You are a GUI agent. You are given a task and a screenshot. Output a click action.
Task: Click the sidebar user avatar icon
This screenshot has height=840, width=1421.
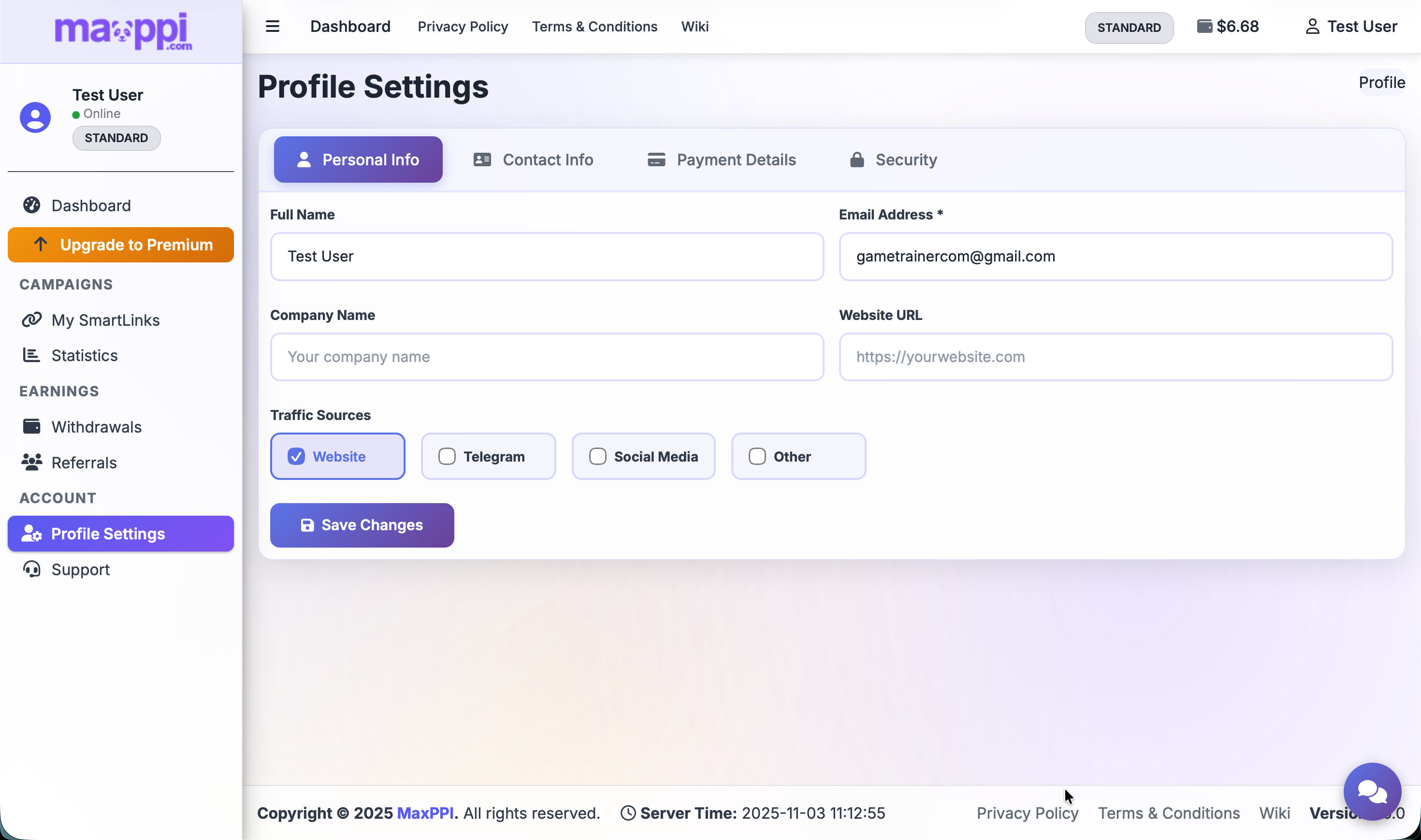tap(35, 117)
